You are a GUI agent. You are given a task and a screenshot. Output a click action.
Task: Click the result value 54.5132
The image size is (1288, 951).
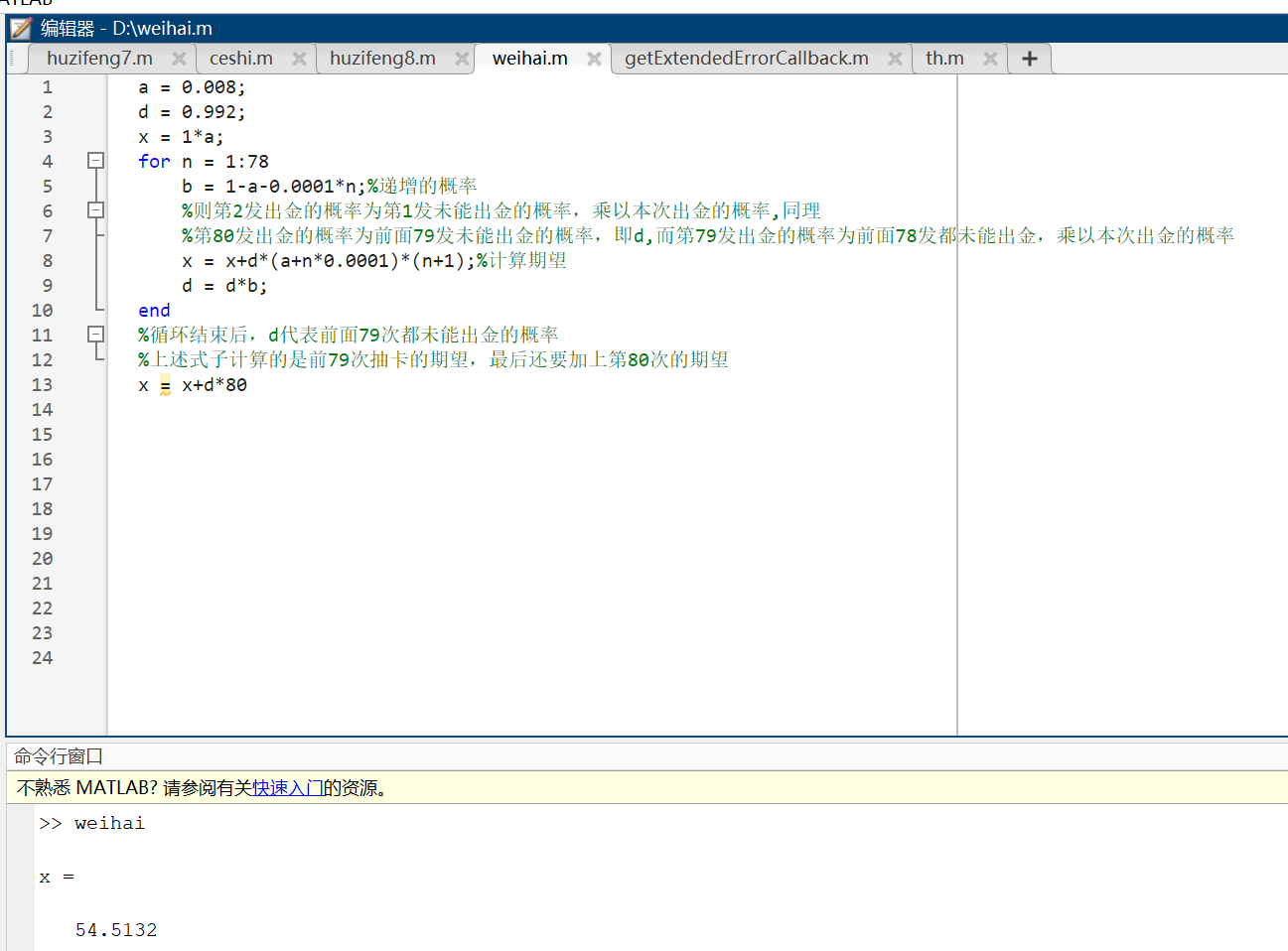coord(116,930)
